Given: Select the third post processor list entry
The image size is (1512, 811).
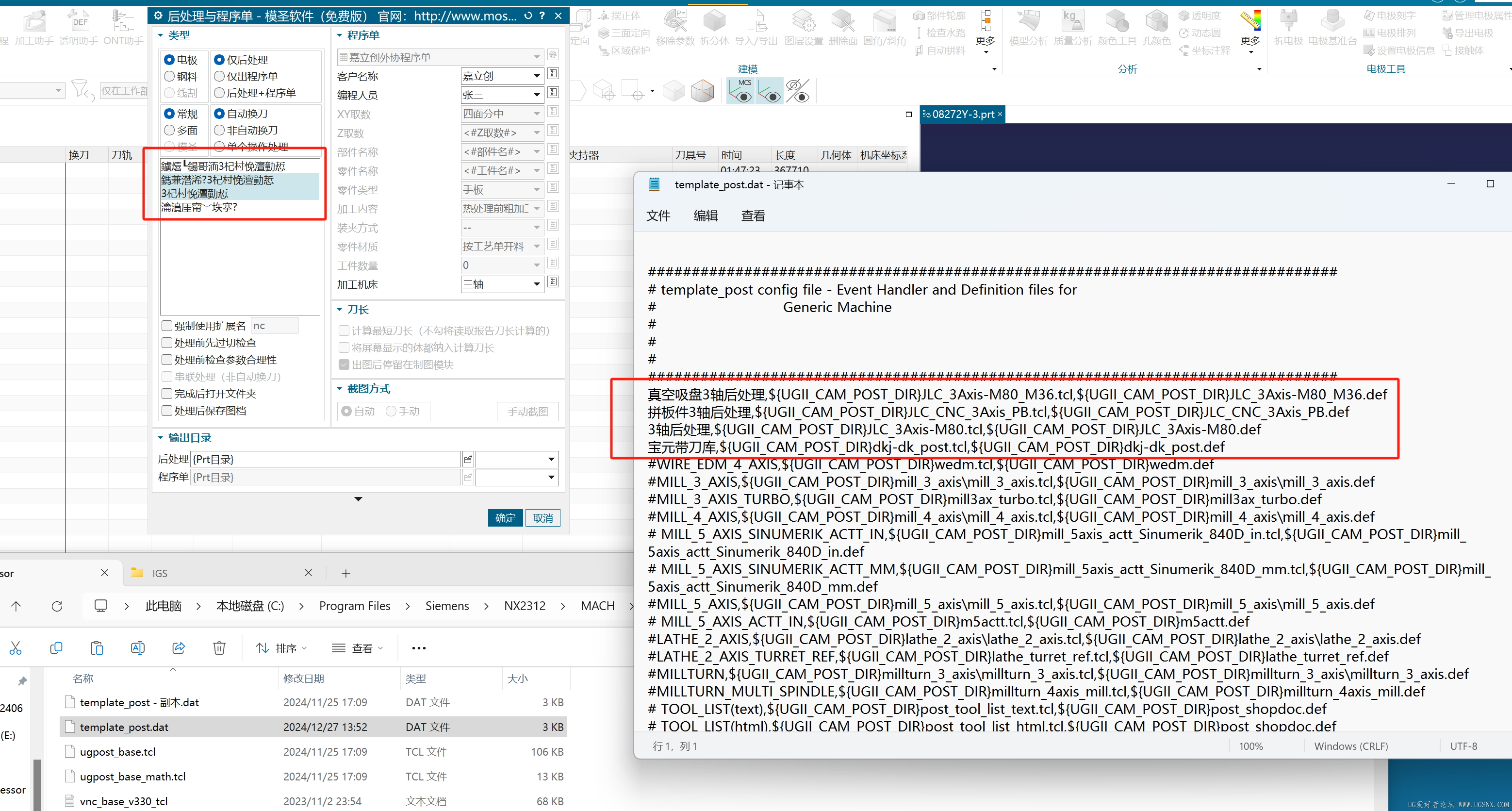Looking at the screenshot, I should point(240,193).
